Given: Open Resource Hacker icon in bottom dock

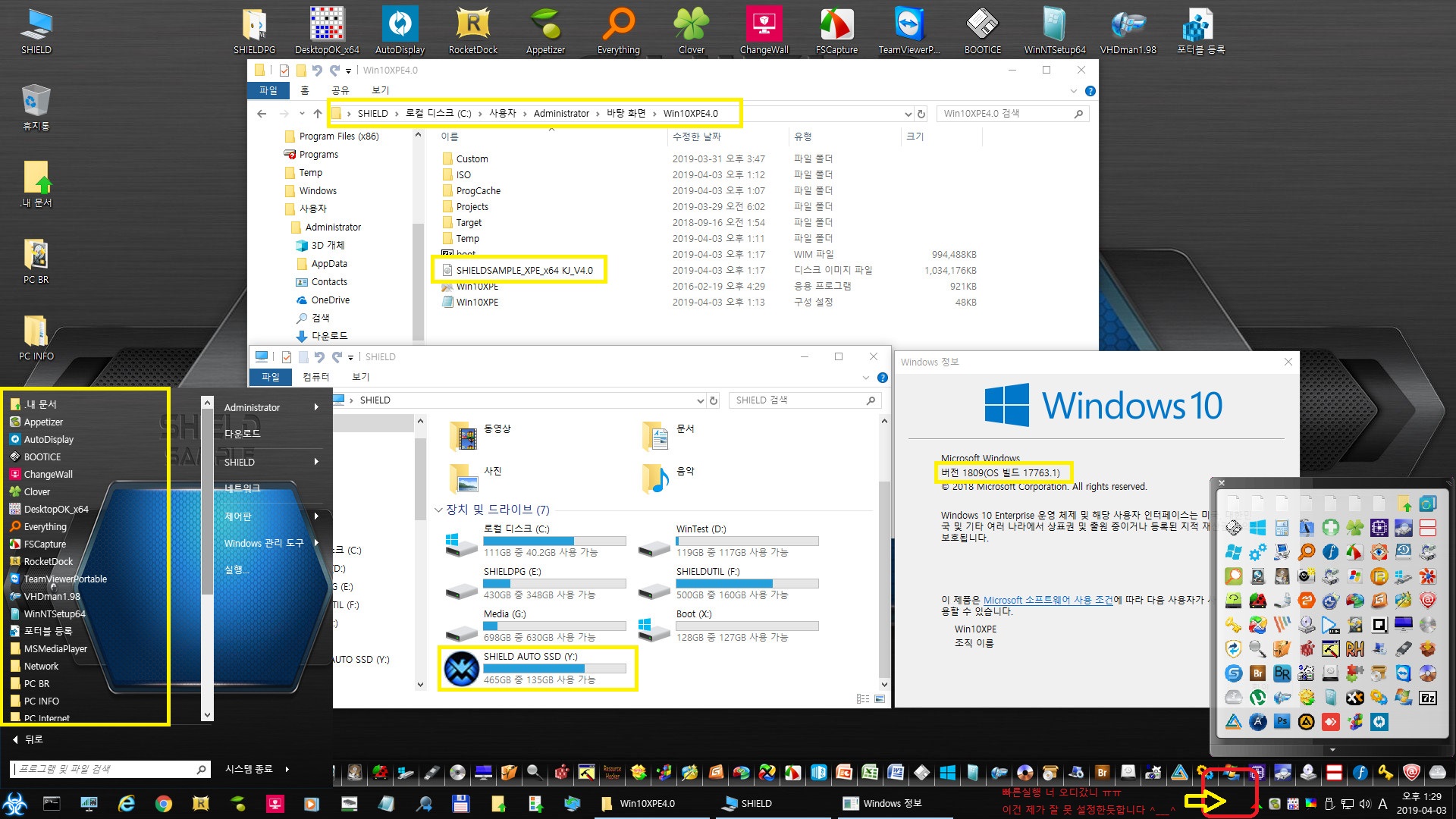Looking at the screenshot, I should click(612, 773).
